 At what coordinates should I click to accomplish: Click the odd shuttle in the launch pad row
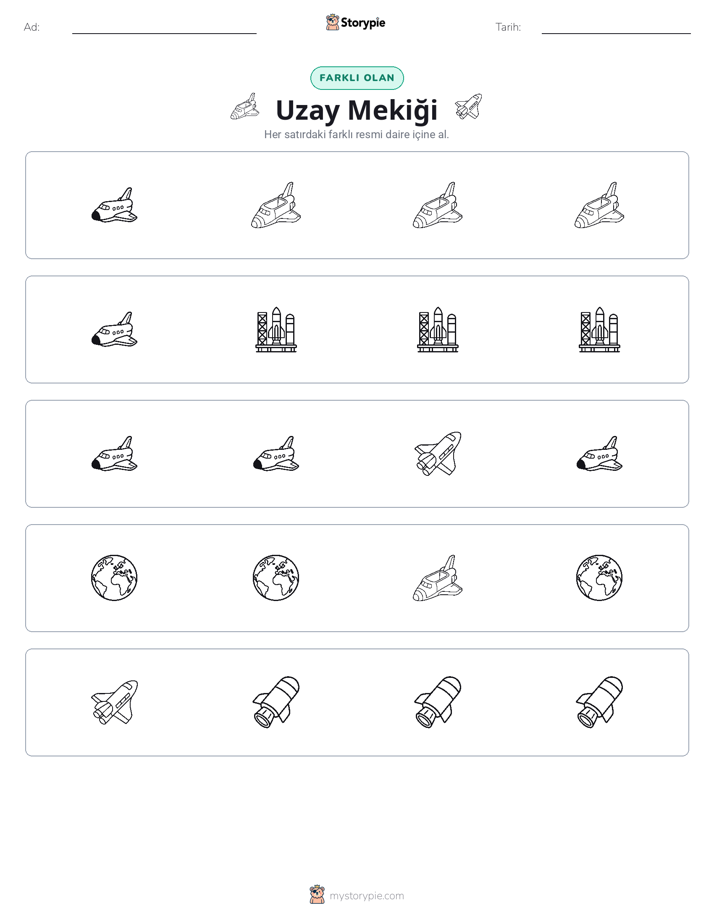pyautogui.click(x=114, y=329)
